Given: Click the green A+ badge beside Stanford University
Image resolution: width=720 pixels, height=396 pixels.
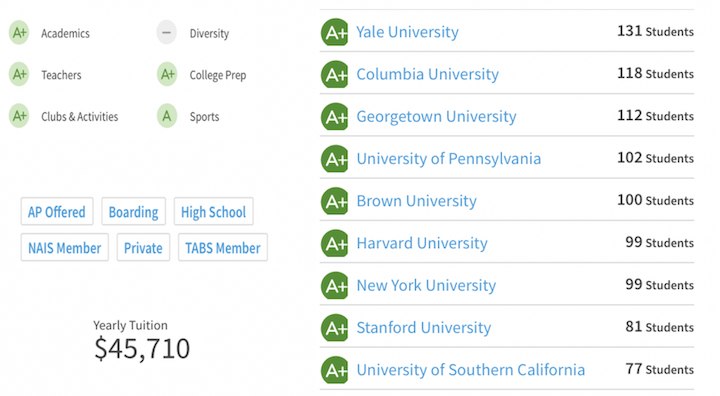Looking at the screenshot, I should point(335,328).
